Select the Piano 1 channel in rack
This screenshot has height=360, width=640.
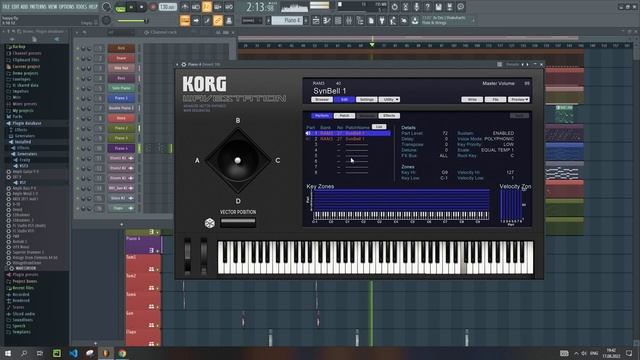tap(121, 98)
